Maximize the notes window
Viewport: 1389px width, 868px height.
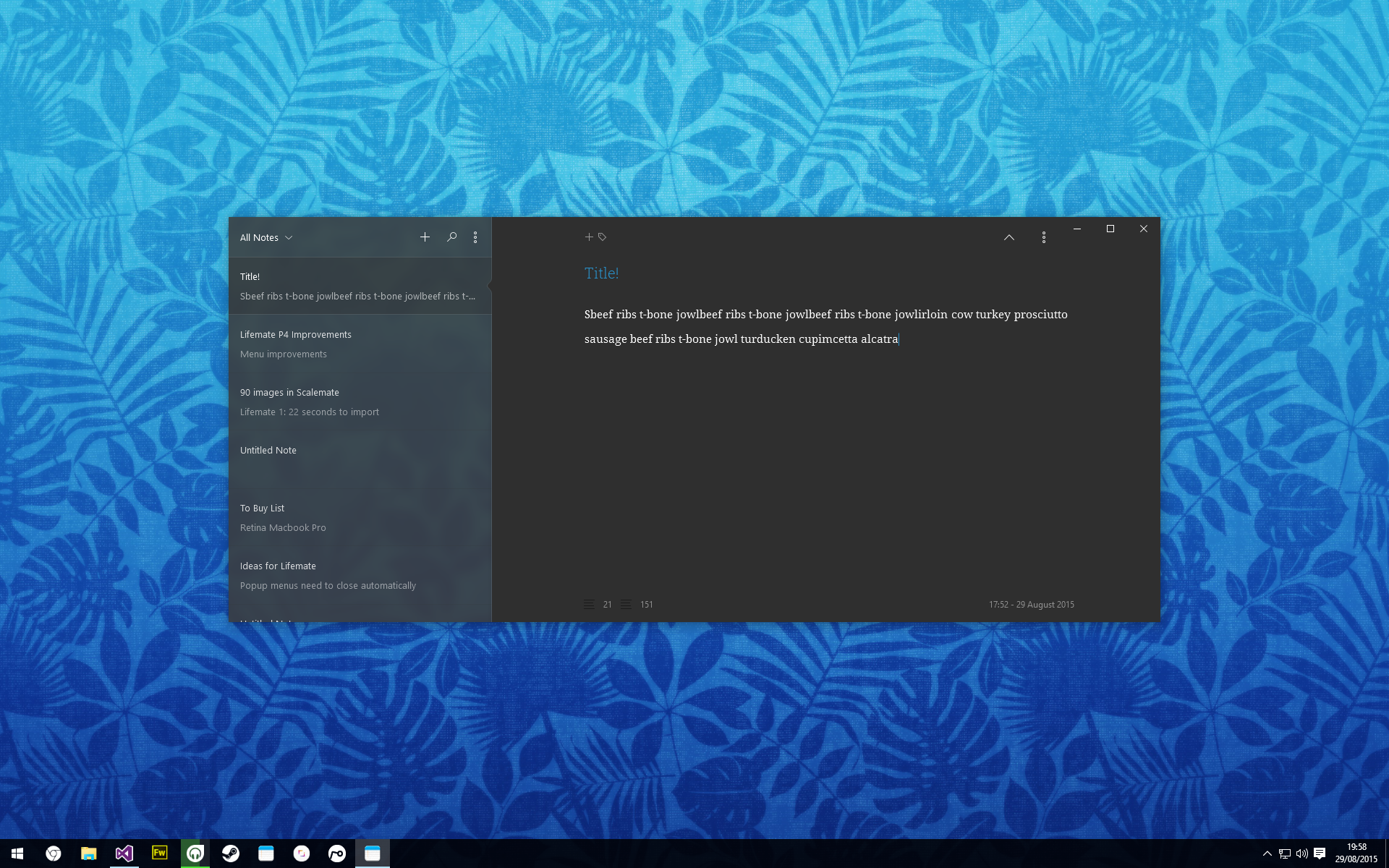click(1110, 229)
